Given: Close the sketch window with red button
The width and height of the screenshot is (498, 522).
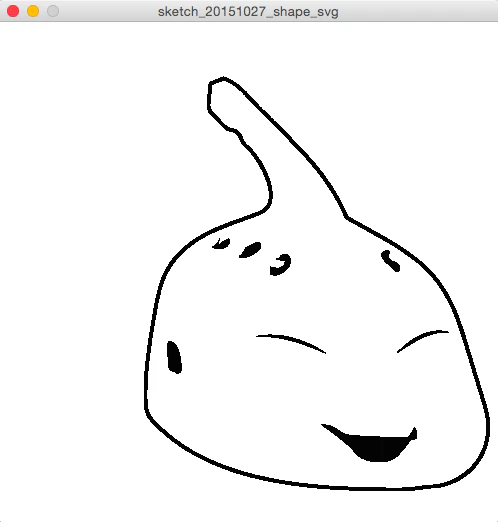Looking at the screenshot, I should tap(13, 11).
